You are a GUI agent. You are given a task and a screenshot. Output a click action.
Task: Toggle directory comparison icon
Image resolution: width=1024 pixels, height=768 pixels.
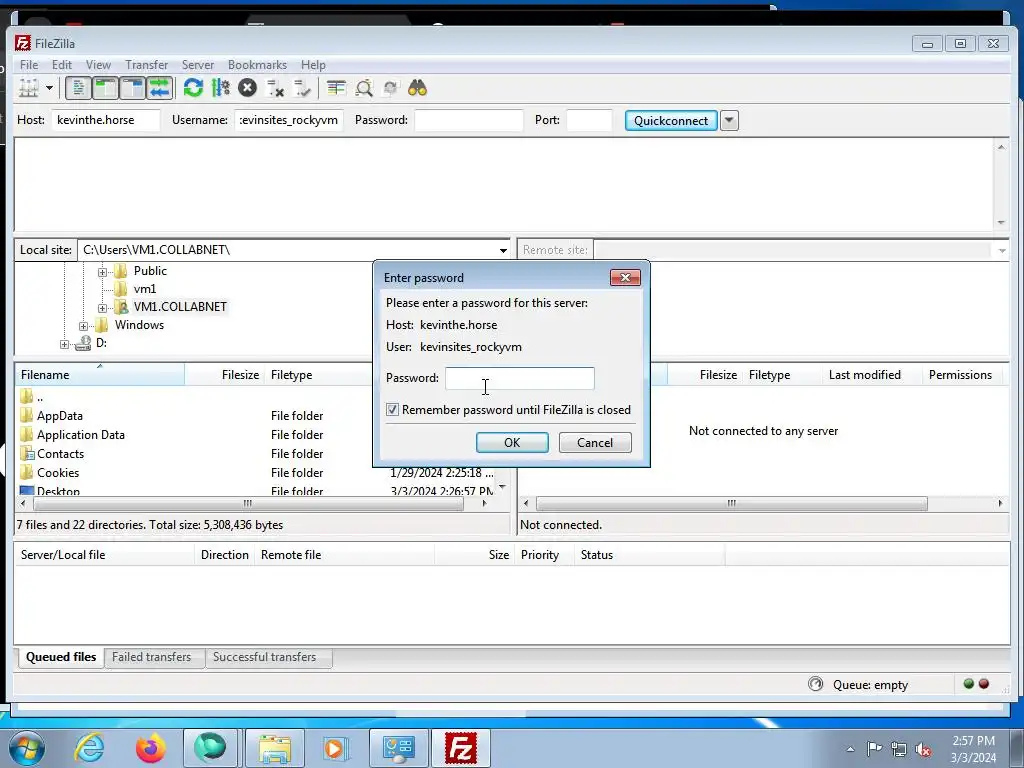click(364, 88)
